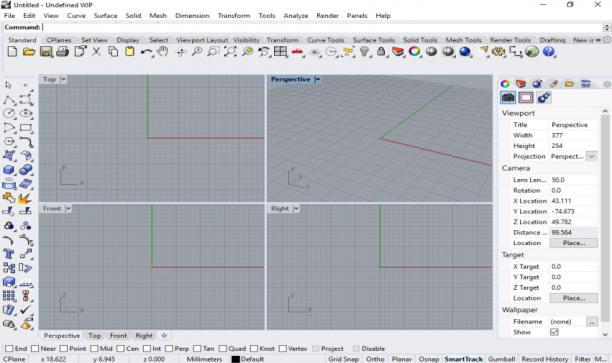Click the camera viewport properties icon
This screenshot has height=363, width=612.
pos(508,98)
